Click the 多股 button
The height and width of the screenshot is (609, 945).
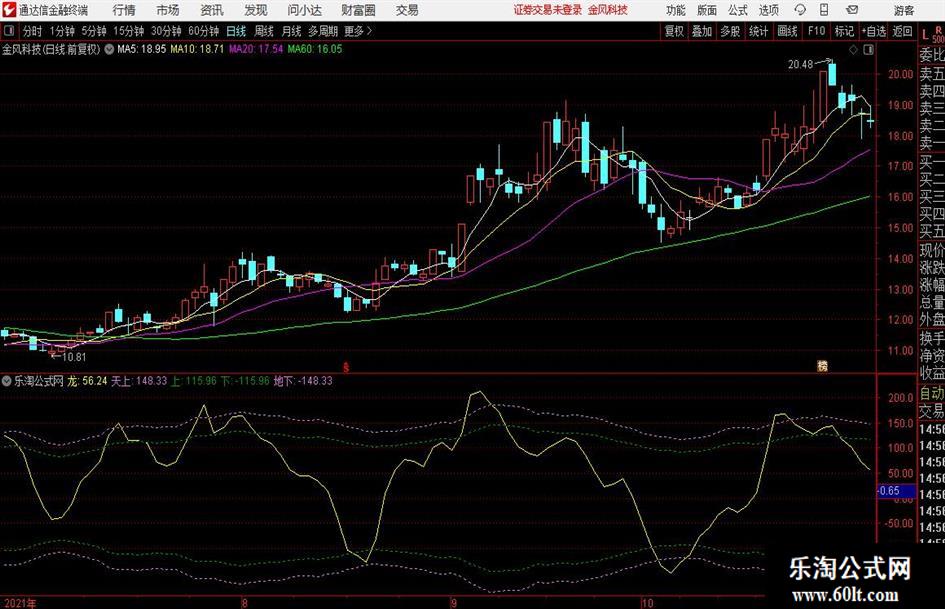[x=730, y=31]
